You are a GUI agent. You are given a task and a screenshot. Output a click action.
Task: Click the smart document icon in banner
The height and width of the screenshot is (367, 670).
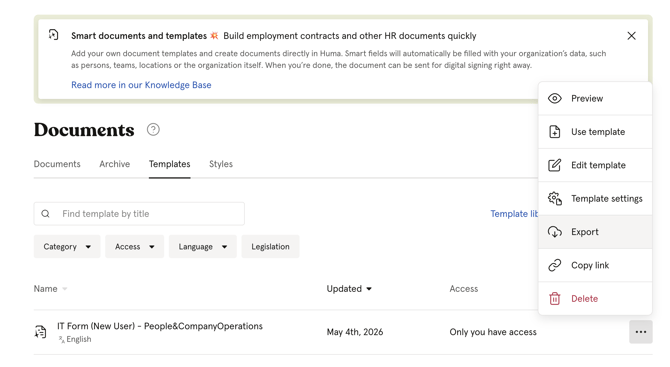point(53,35)
